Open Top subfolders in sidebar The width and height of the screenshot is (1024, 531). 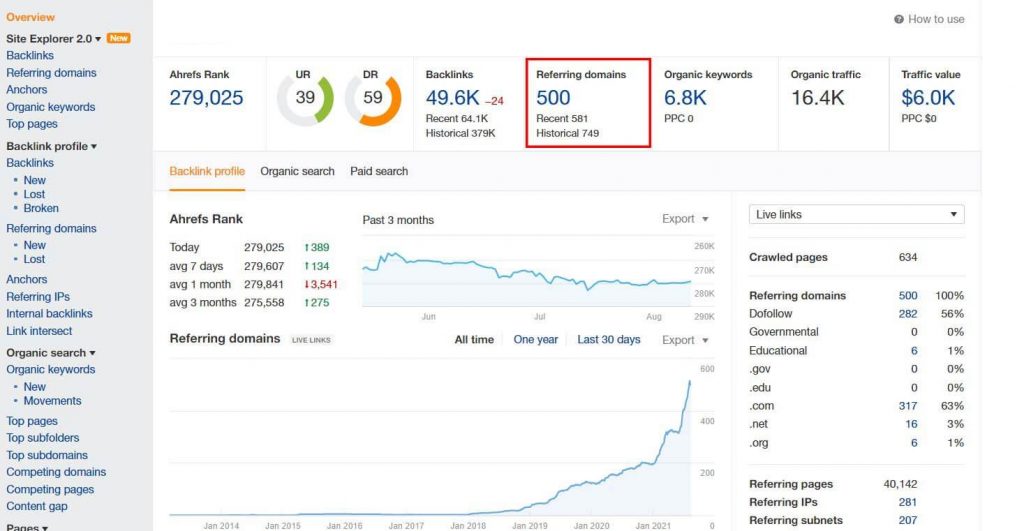click(42, 438)
